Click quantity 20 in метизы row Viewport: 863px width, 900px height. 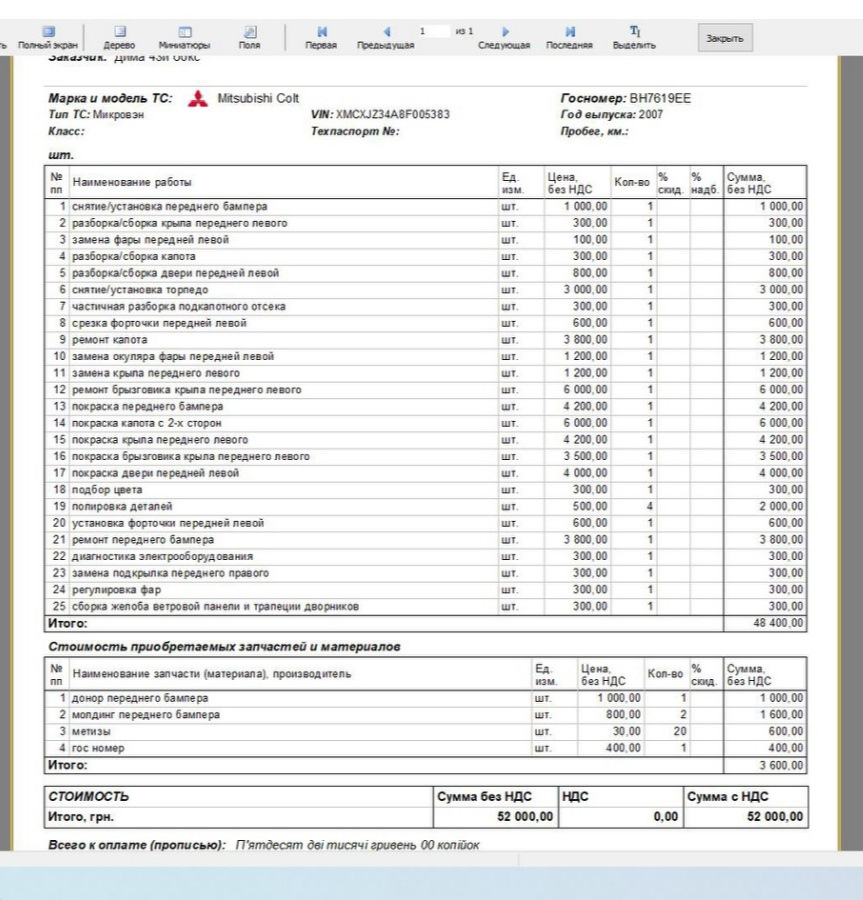point(680,731)
